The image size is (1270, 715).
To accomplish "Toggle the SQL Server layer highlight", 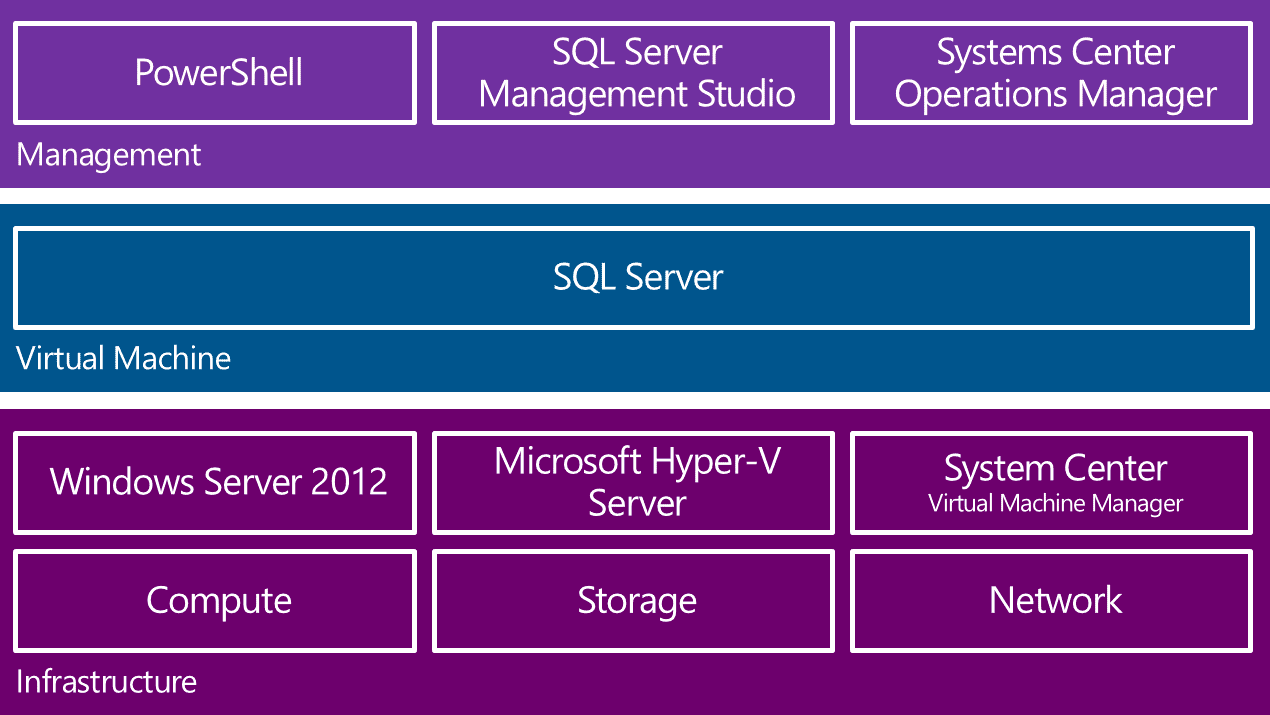I will point(633,278).
